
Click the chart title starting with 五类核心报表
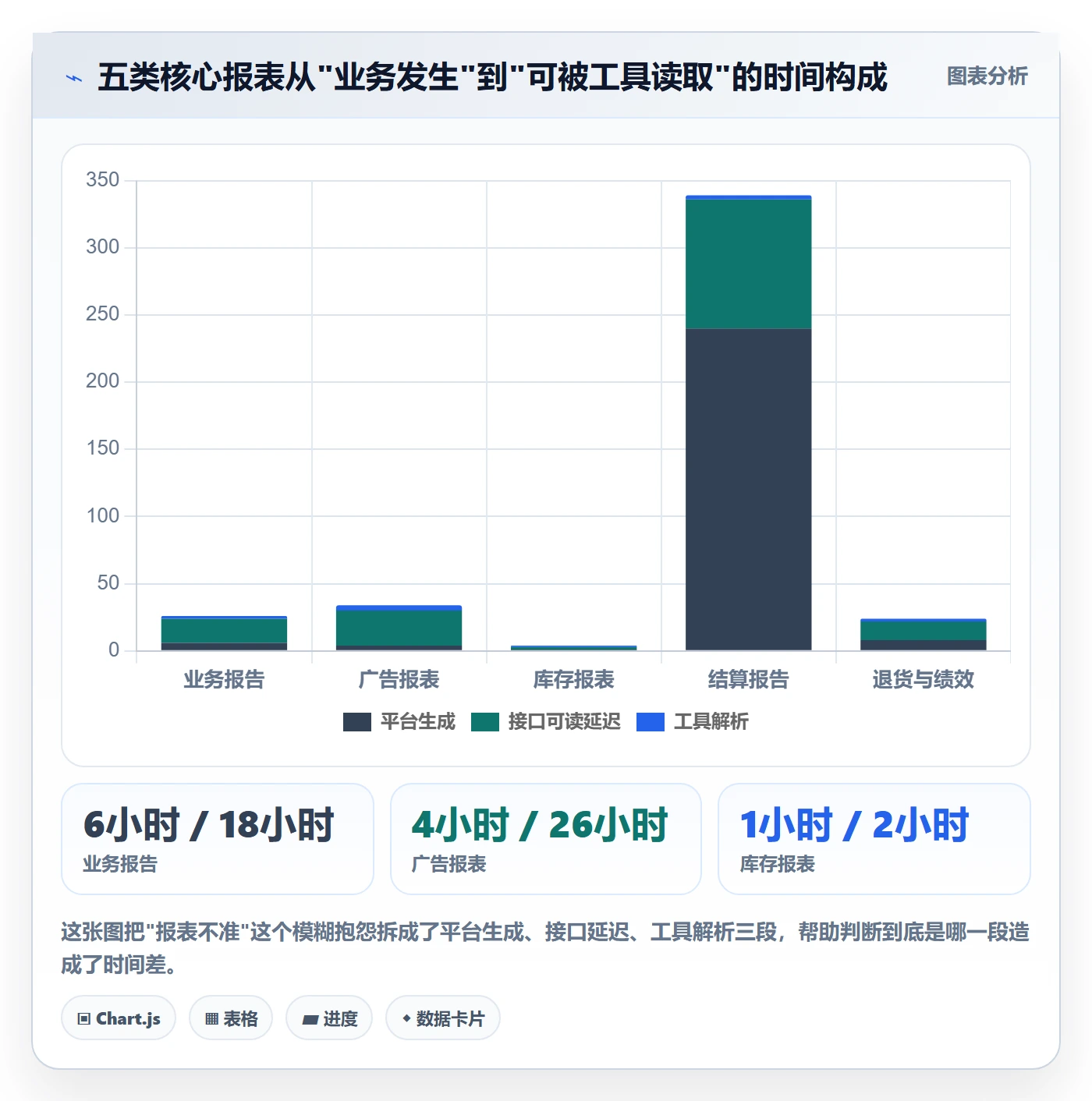pyautogui.click(x=492, y=77)
